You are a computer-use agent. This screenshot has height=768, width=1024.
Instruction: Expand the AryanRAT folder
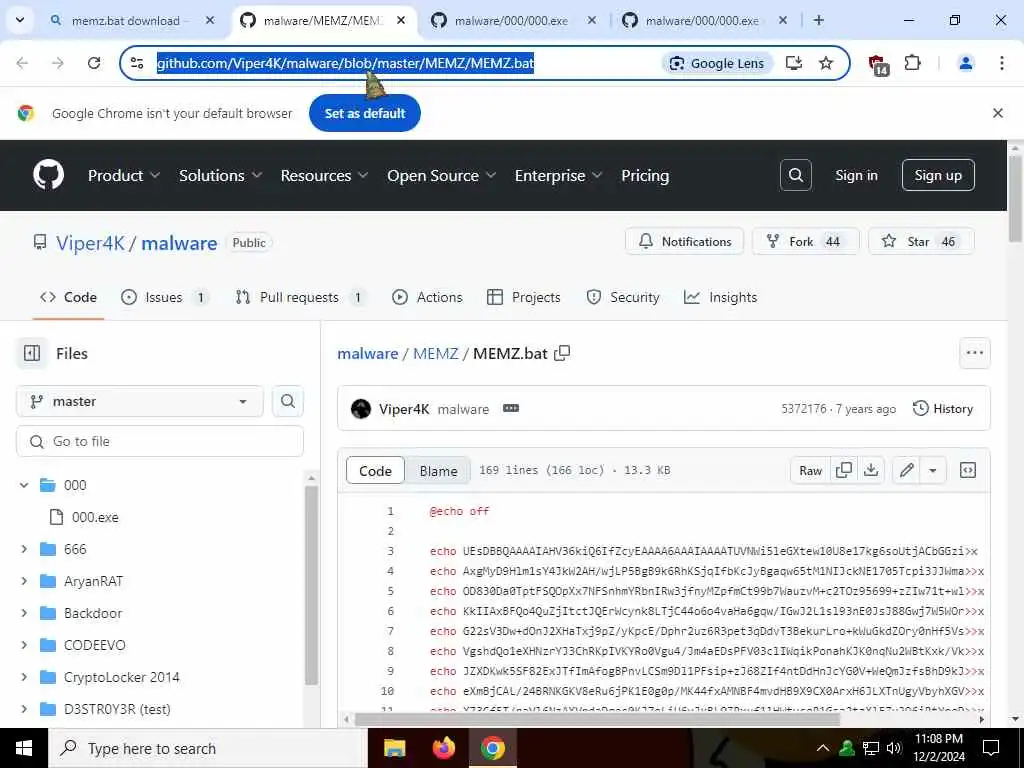click(24, 581)
